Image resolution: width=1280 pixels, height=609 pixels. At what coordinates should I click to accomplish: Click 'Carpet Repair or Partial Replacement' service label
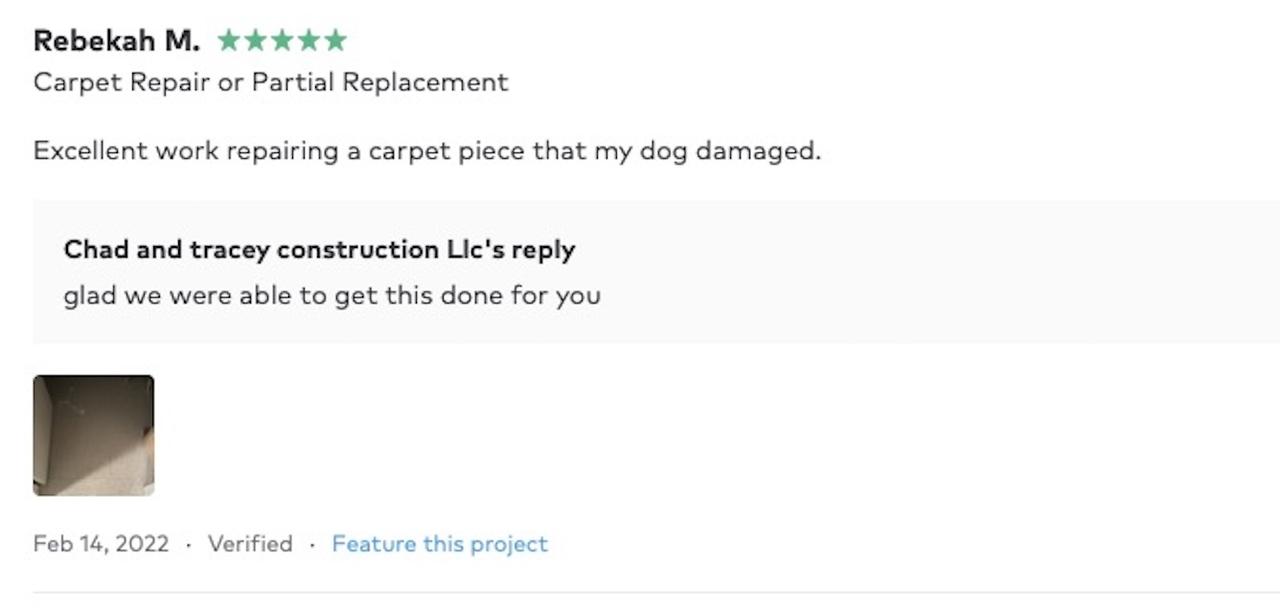(x=270, y=82)
